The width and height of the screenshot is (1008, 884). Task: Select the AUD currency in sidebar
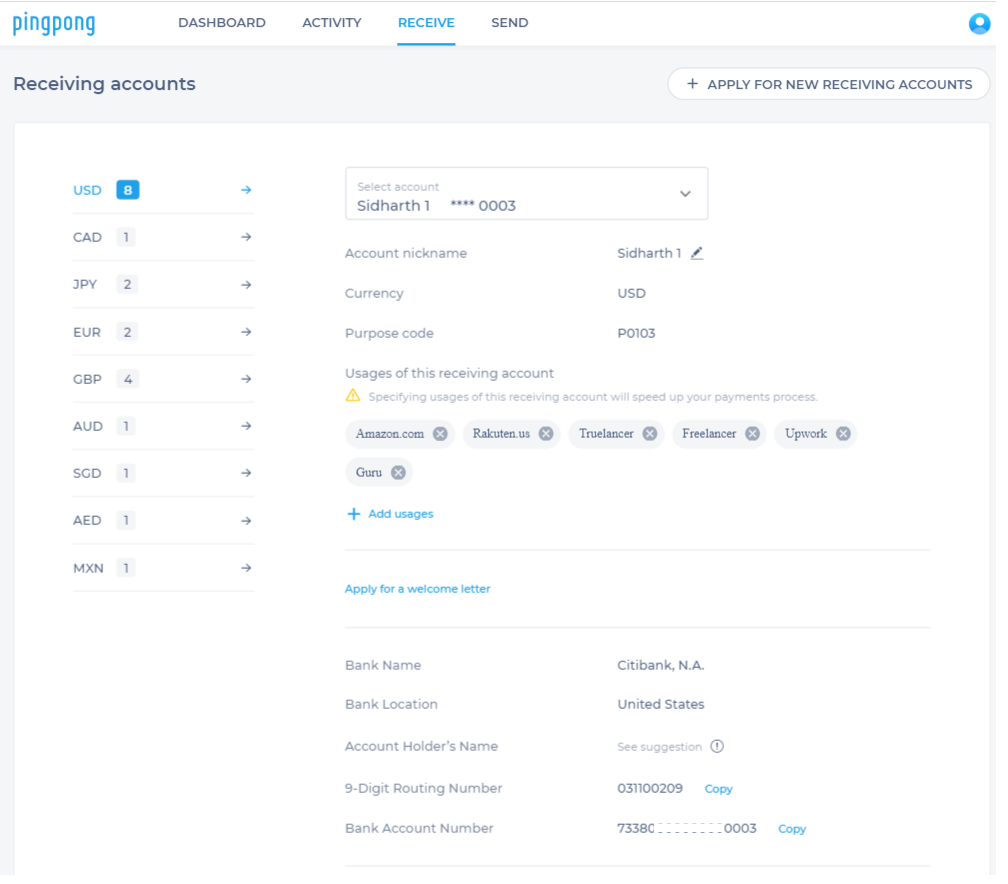(x=163, y=426)
